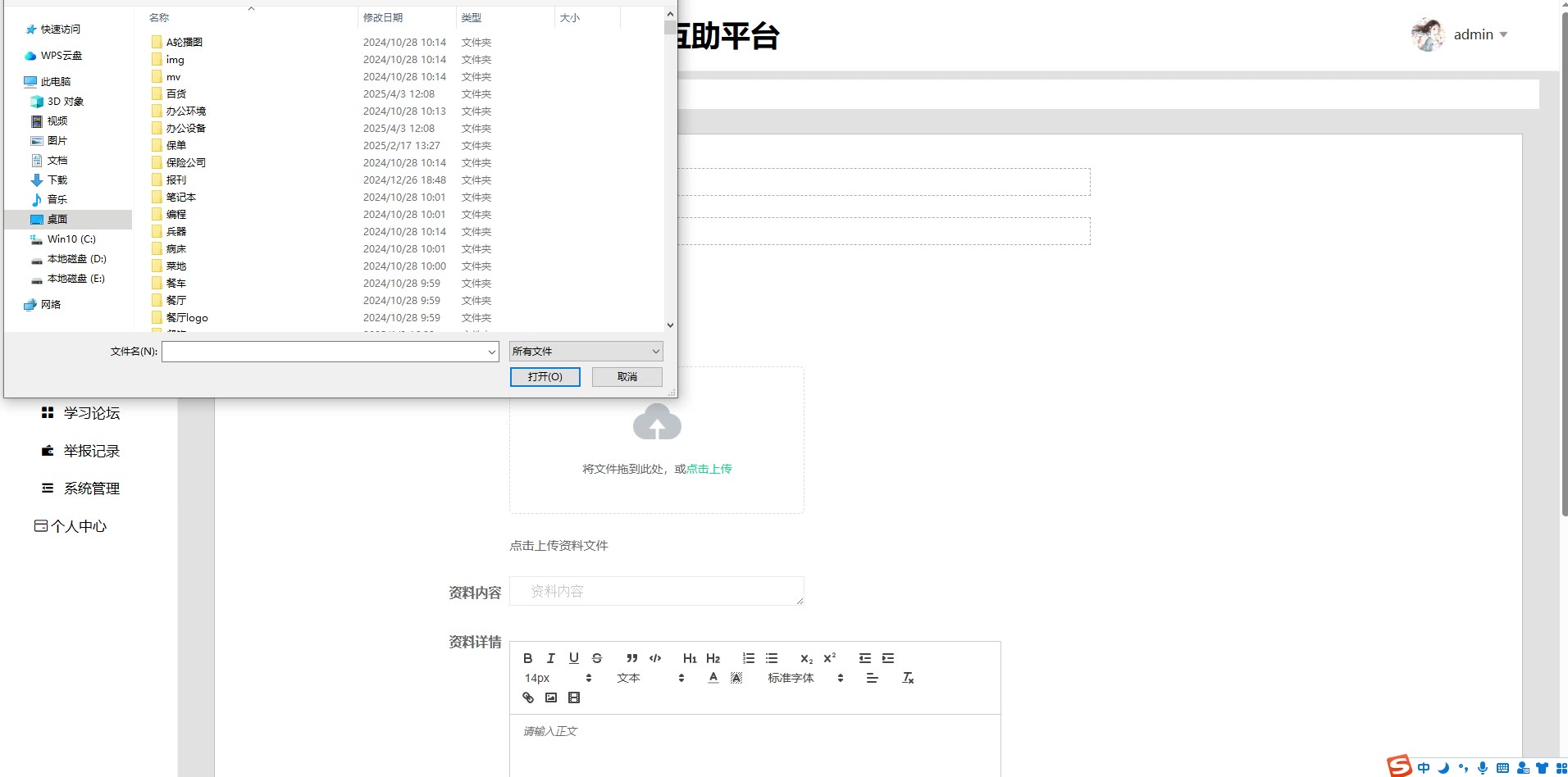Increase the paragraph indent
Screen dimensions: 1568x777
coord(888,658)
